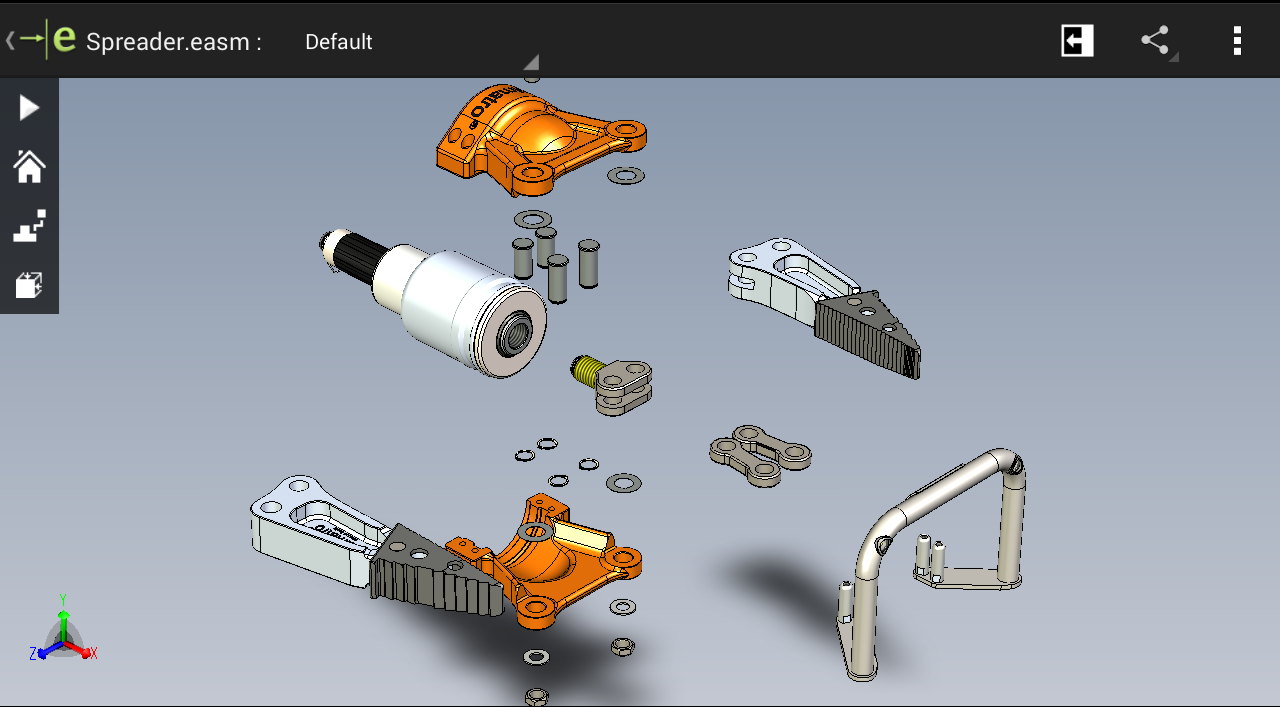Tap the collapse cube icon in the sidebar
Image resolution: width=1280 pixels, height=707 pixels.
click(28, 285)
